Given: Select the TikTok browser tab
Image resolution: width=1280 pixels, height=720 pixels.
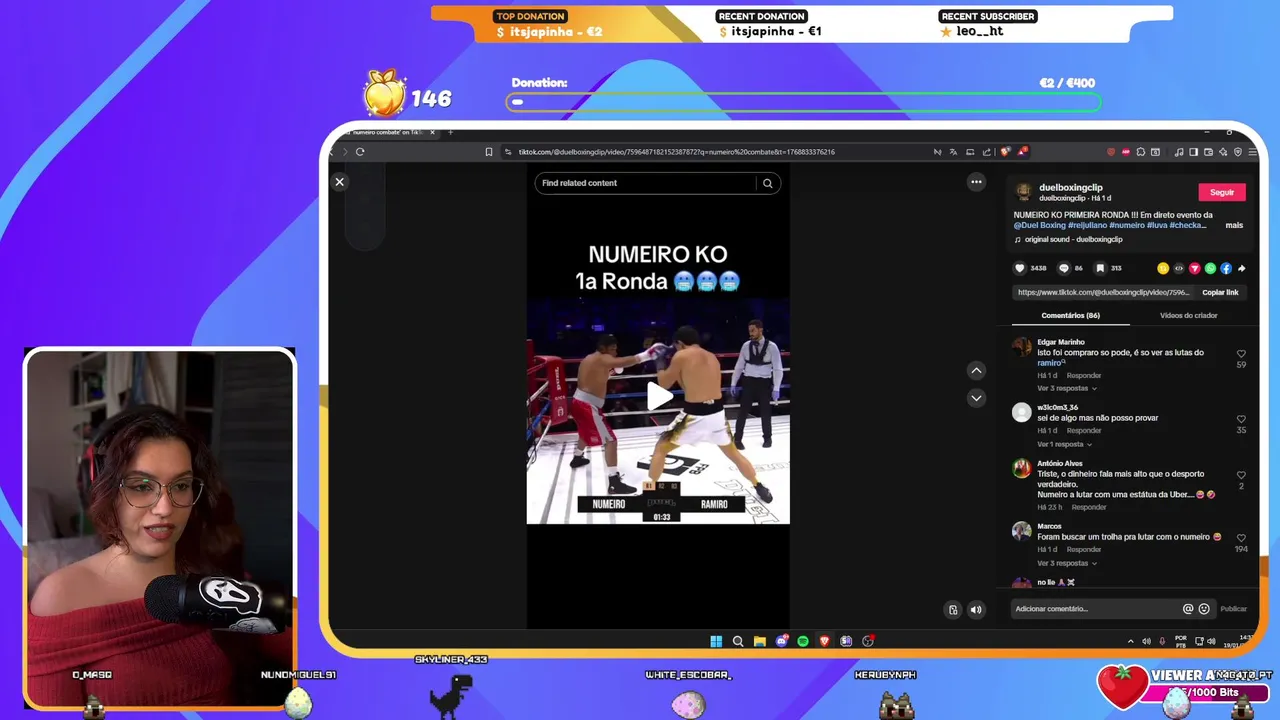Looking at the screenshot, I should (x=390, y=132).
